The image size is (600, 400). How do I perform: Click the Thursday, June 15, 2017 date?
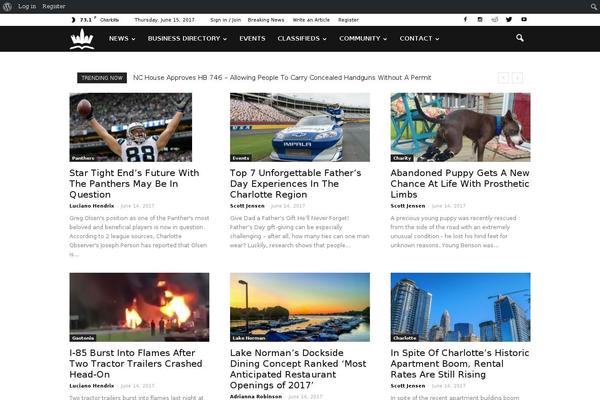coord(165,20)
